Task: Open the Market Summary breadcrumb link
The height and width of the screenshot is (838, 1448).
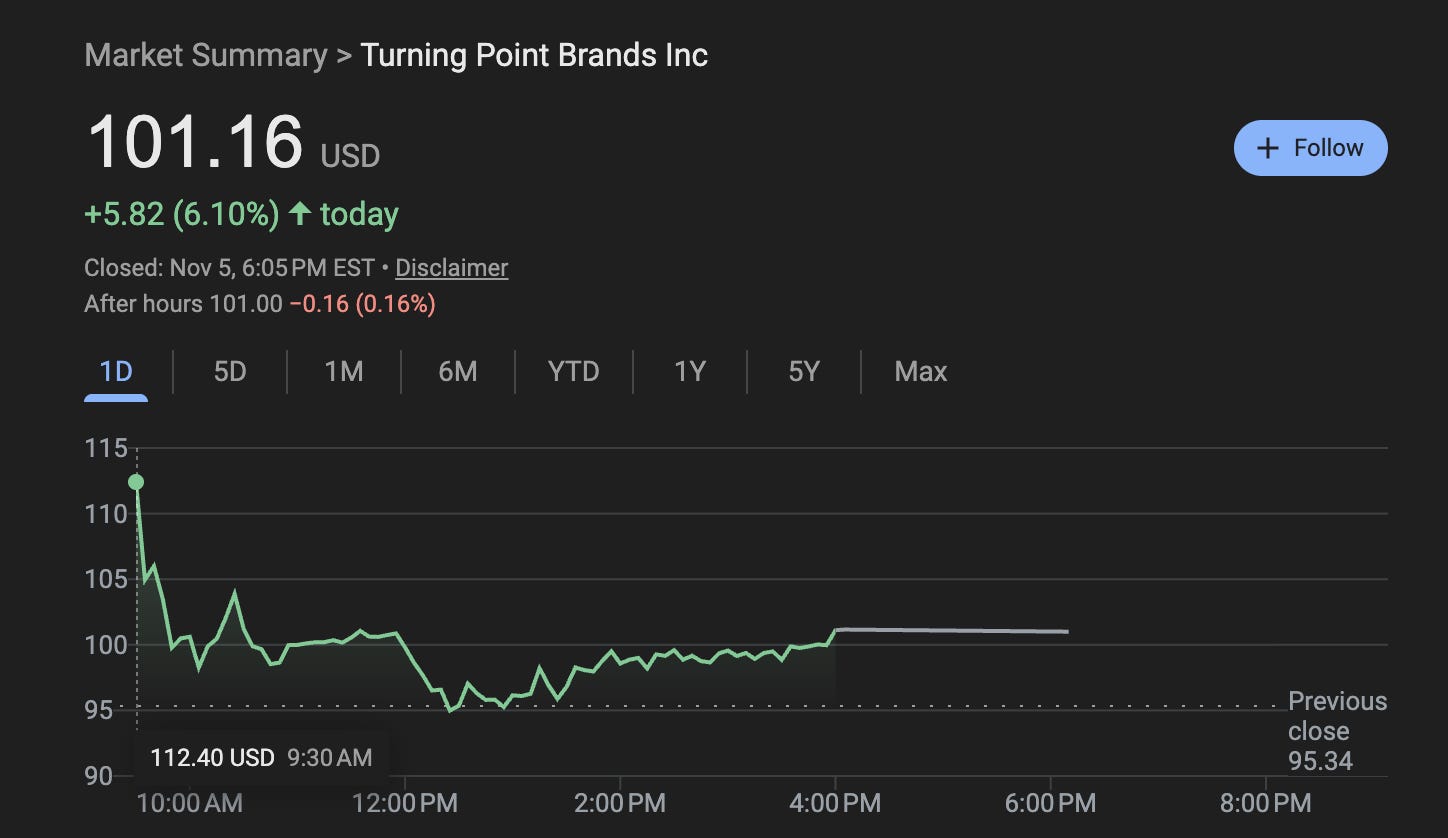Action: [x=206, y=55]
